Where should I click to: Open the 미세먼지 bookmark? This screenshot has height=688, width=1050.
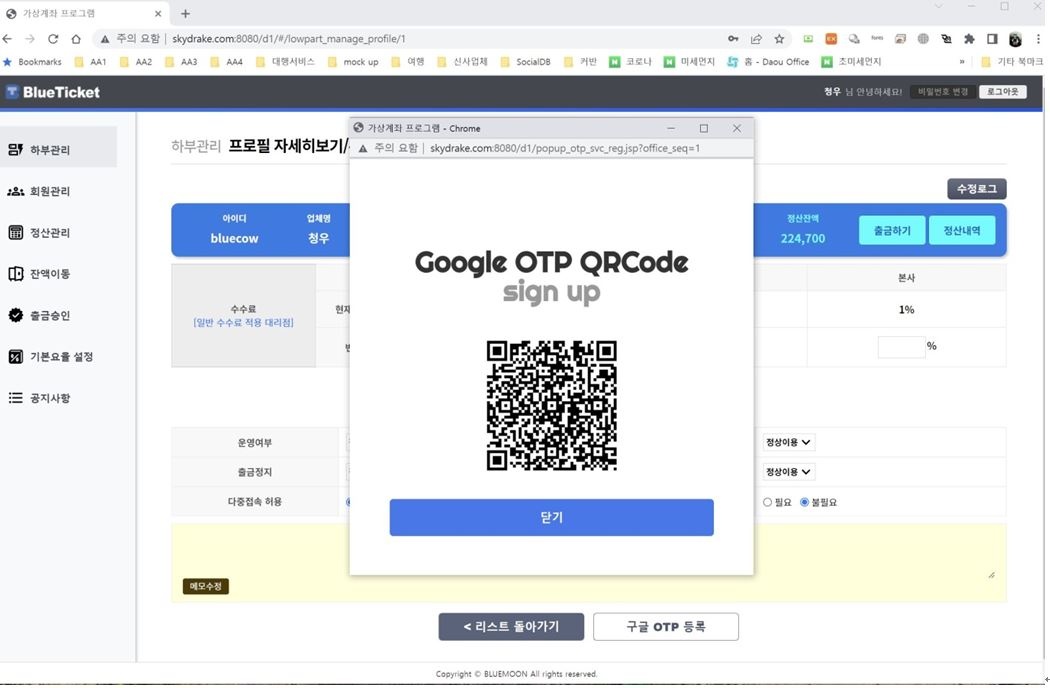point(689,62)
